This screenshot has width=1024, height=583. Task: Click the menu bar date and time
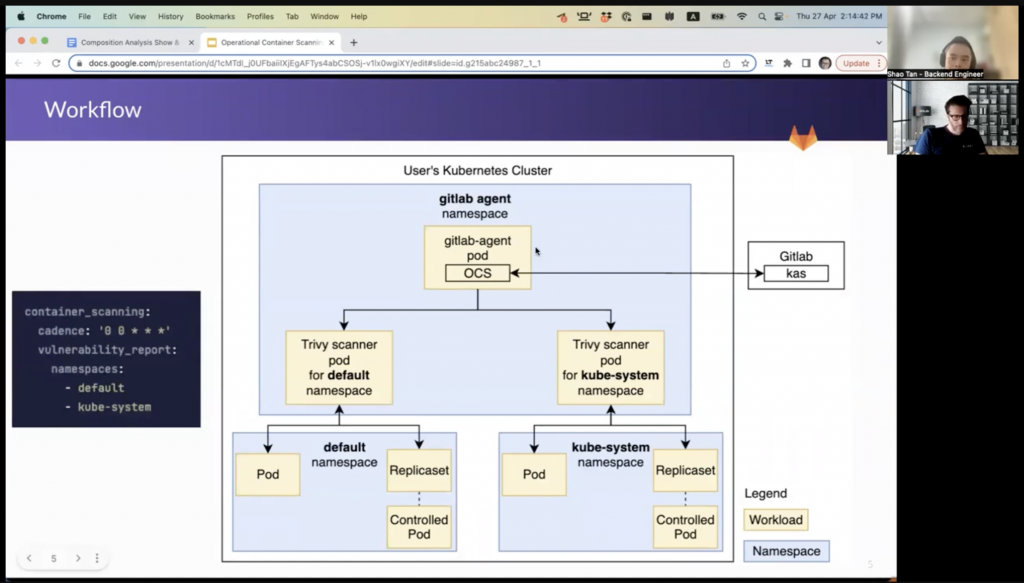point(839,16)
